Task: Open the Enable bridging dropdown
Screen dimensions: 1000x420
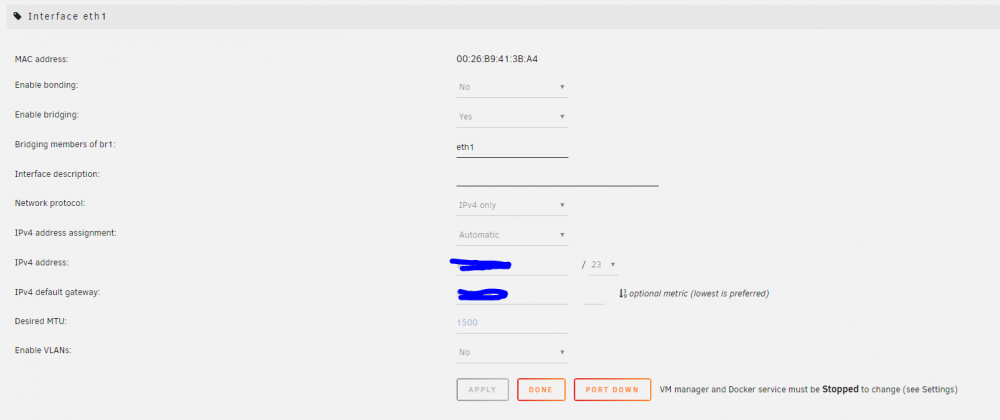Action: [x=512, y=117]
